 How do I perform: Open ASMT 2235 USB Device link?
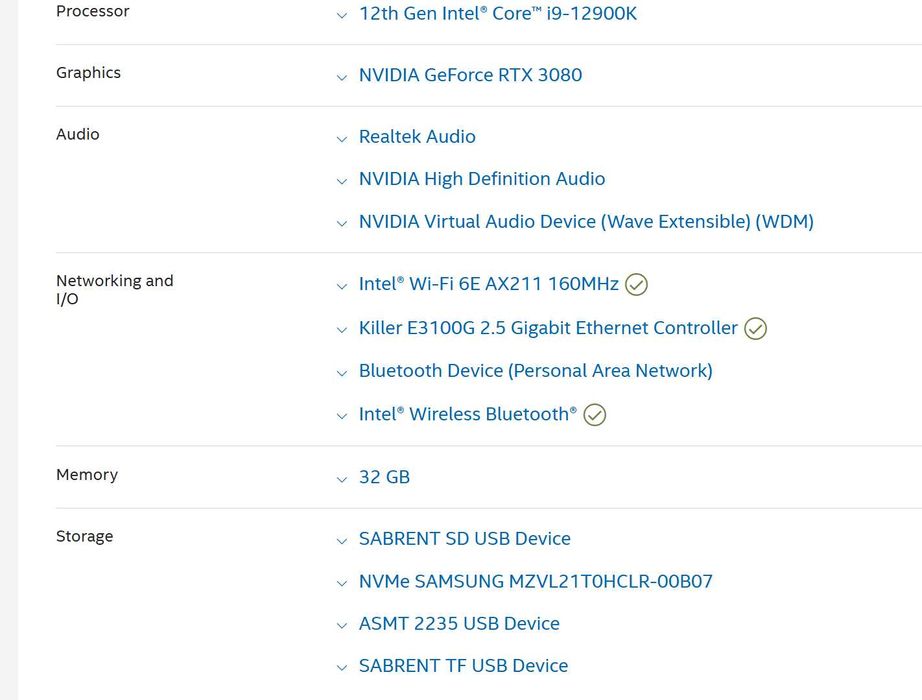point(459,624)
